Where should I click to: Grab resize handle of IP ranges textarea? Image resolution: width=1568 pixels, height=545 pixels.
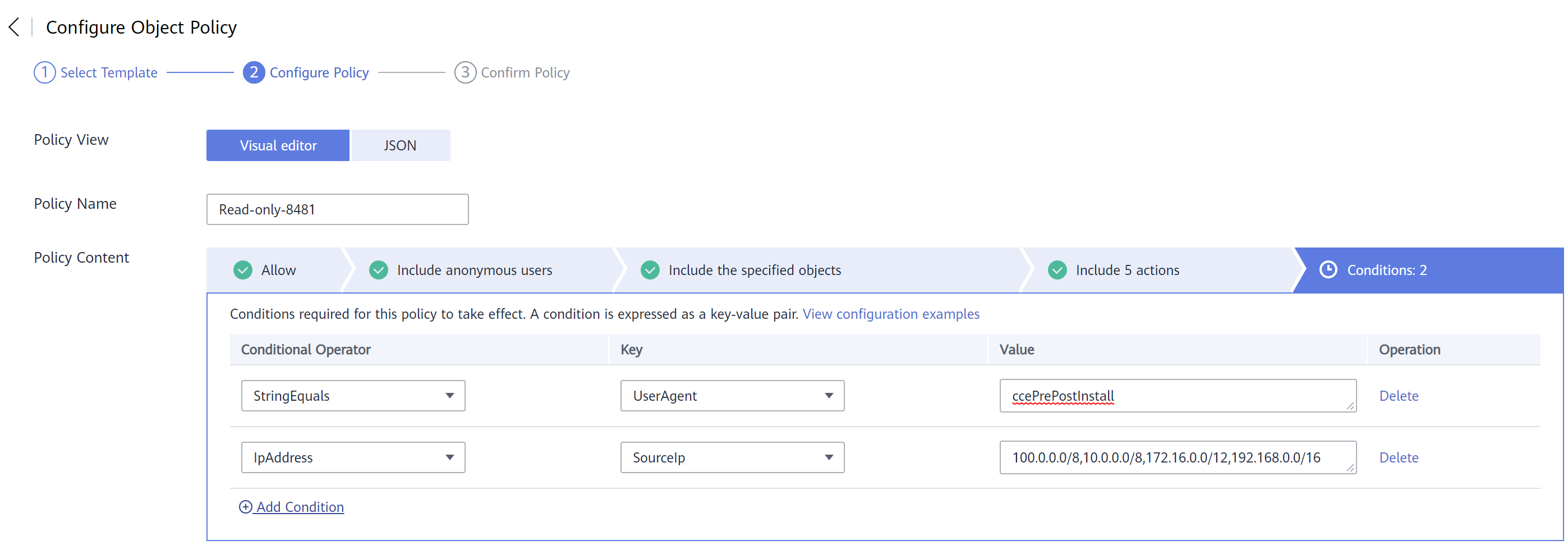pyautogui.click(x=1350, y=468)
